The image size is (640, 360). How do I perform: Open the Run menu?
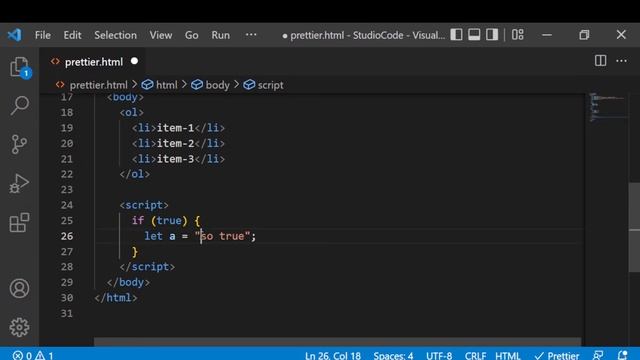click(220, 35)
